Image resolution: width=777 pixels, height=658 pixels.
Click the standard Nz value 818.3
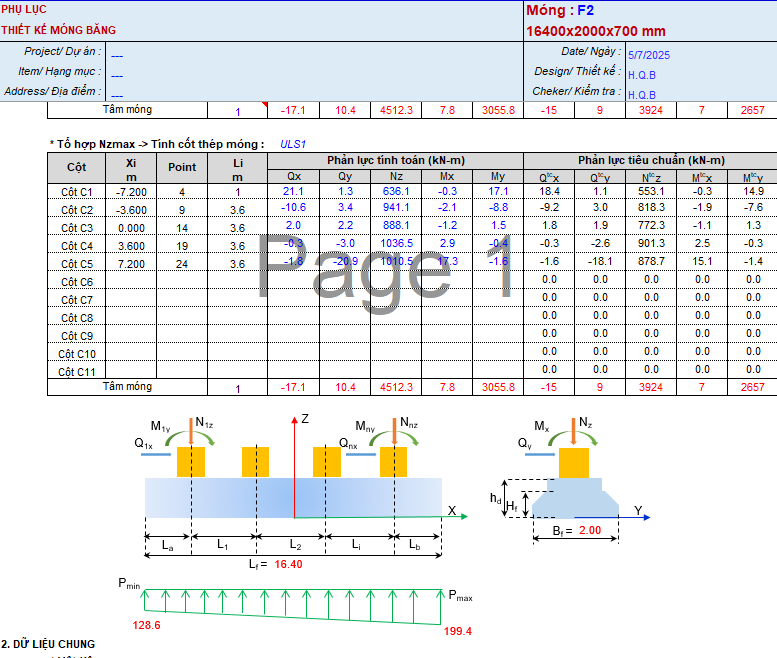651,209
